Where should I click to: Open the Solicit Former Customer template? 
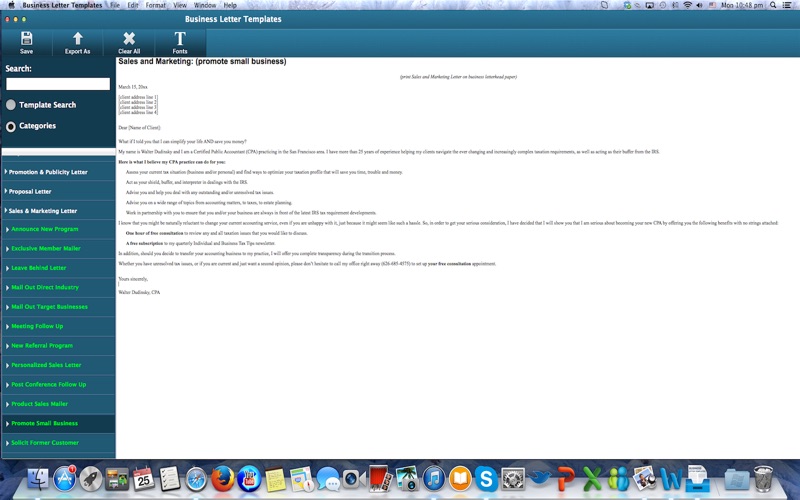pyautogui.click(x=58, y=443)
